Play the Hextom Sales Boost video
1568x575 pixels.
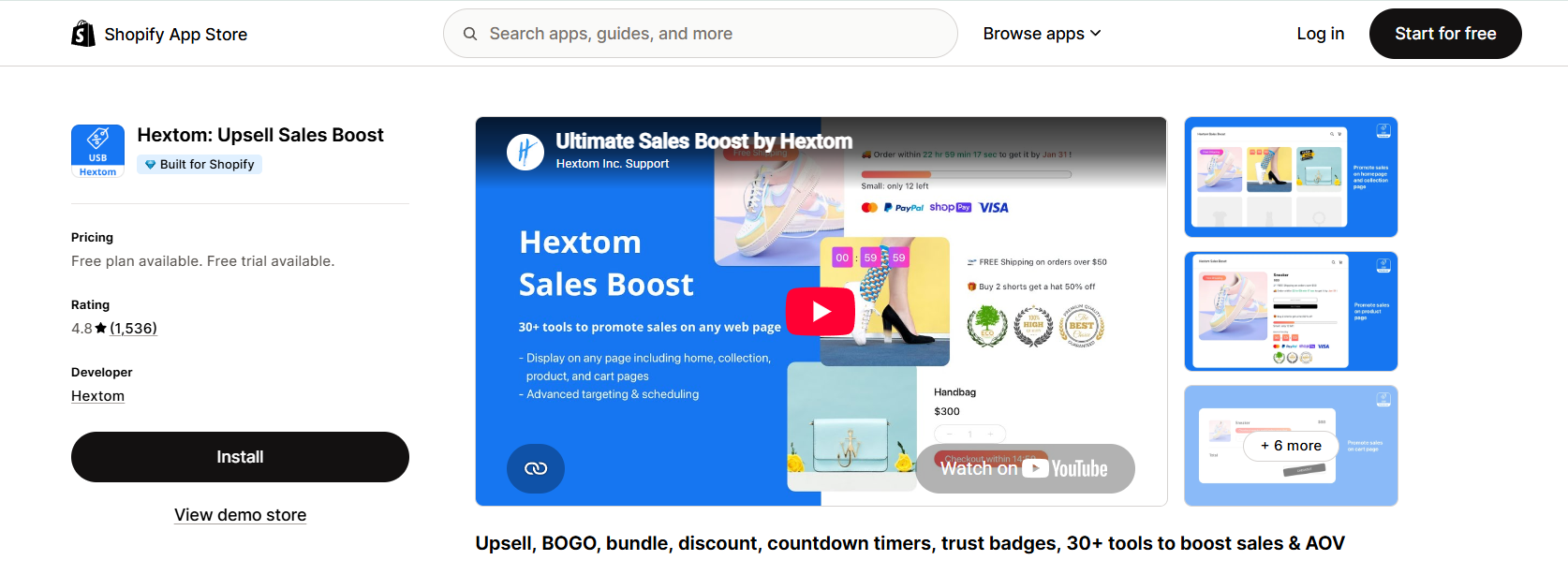pos(821,311)
